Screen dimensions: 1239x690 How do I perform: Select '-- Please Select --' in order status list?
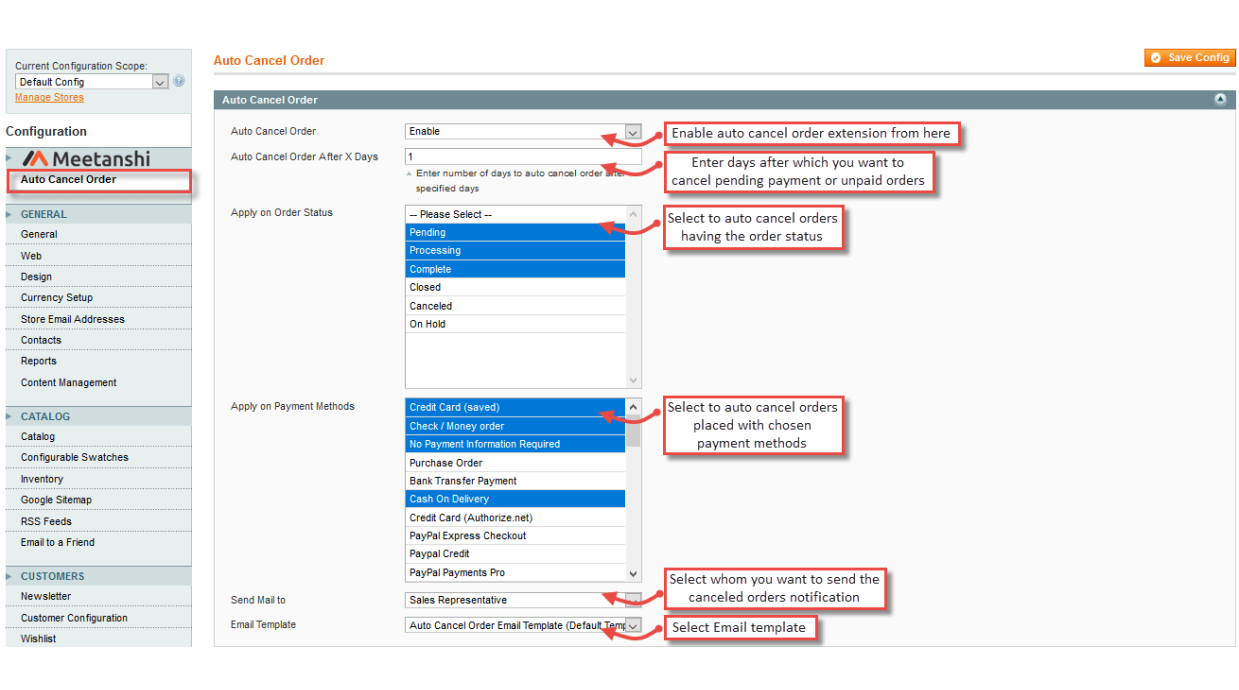pyautogui.click(x=515, y=215)
